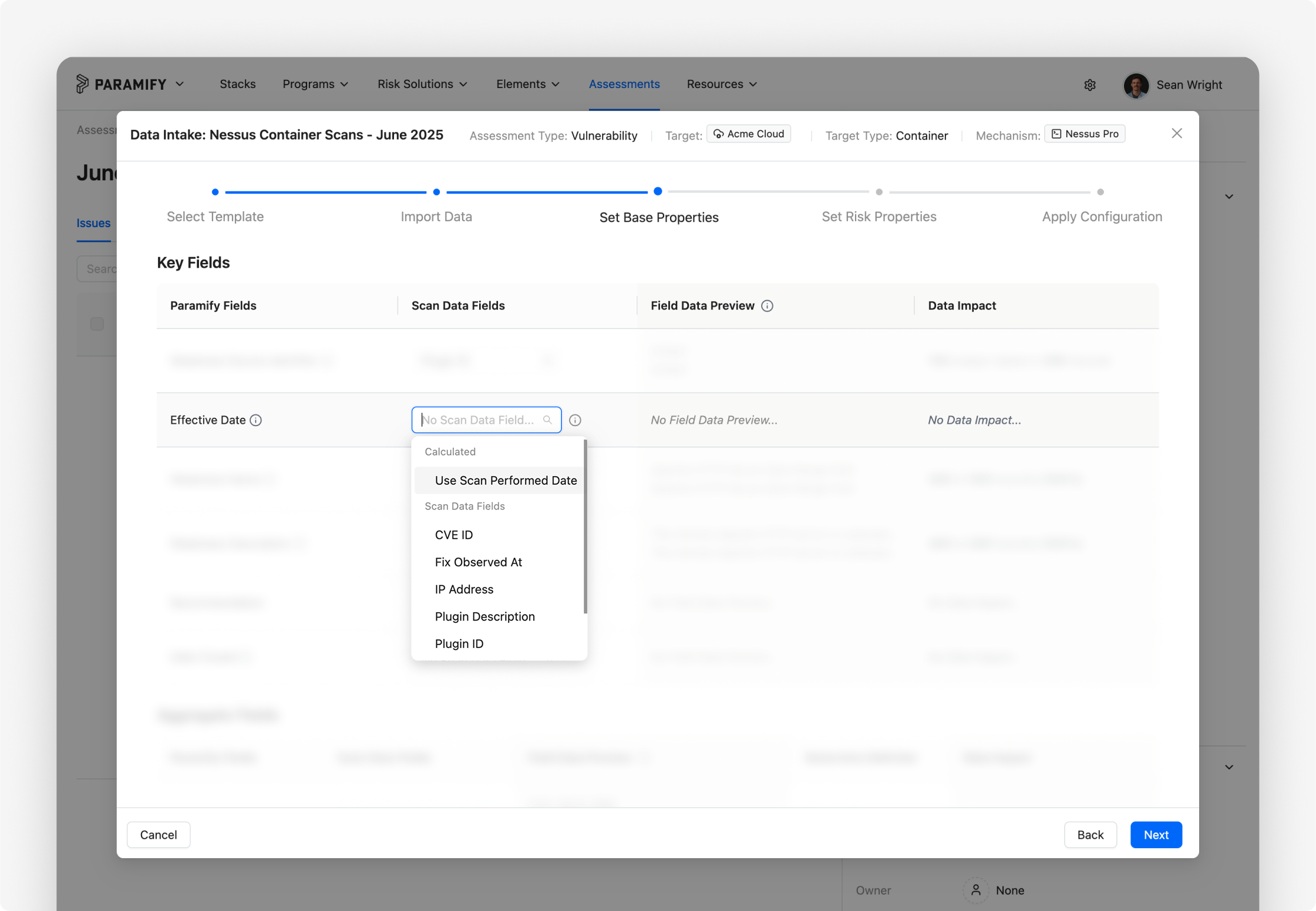Open the Paramify workspace dropdown chevron
This screenshot has height=911, width=1316.
pos(180,84)
